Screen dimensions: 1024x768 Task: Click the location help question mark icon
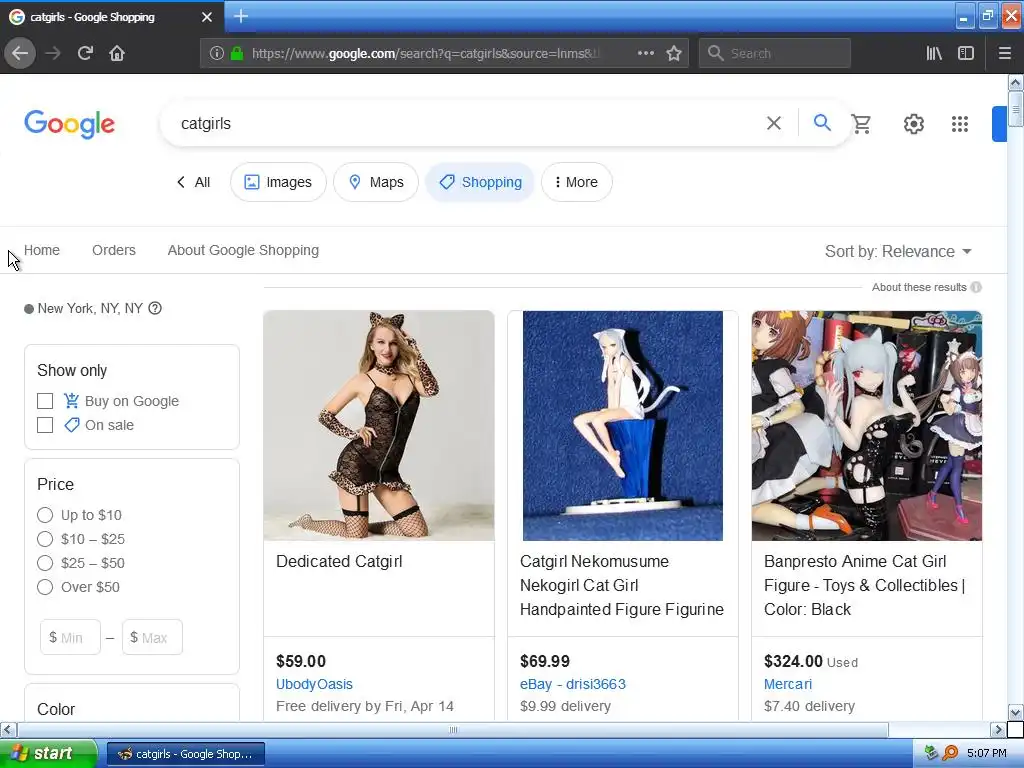(155, 308)
